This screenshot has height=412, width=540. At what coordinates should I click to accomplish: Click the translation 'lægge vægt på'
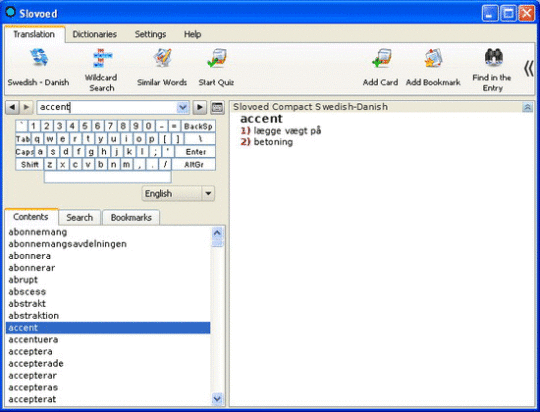tap(287, 131)
